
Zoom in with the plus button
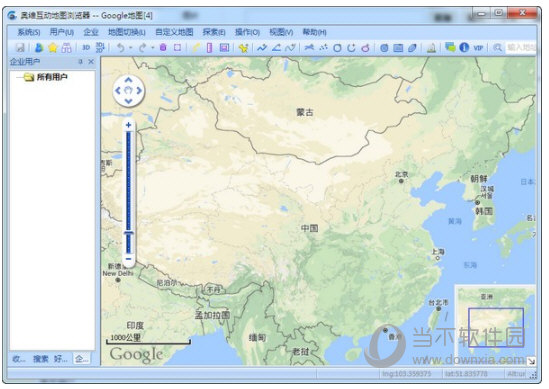[x=128, y=125]
